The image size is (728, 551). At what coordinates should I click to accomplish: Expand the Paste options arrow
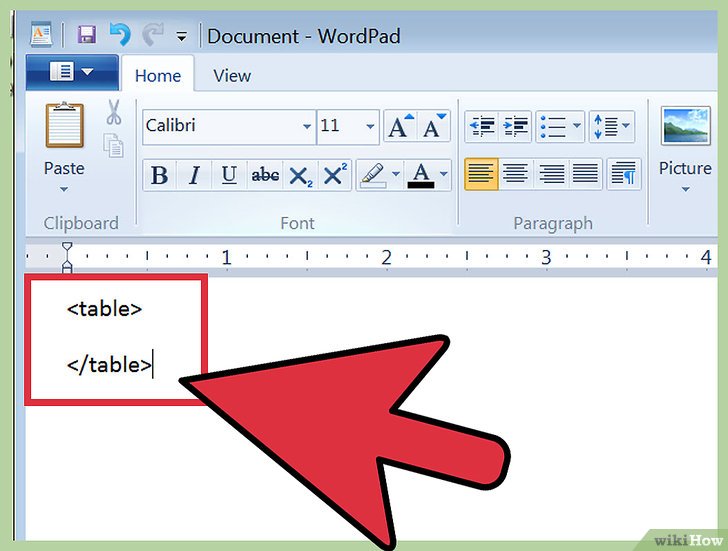click(x=64, y=189)
